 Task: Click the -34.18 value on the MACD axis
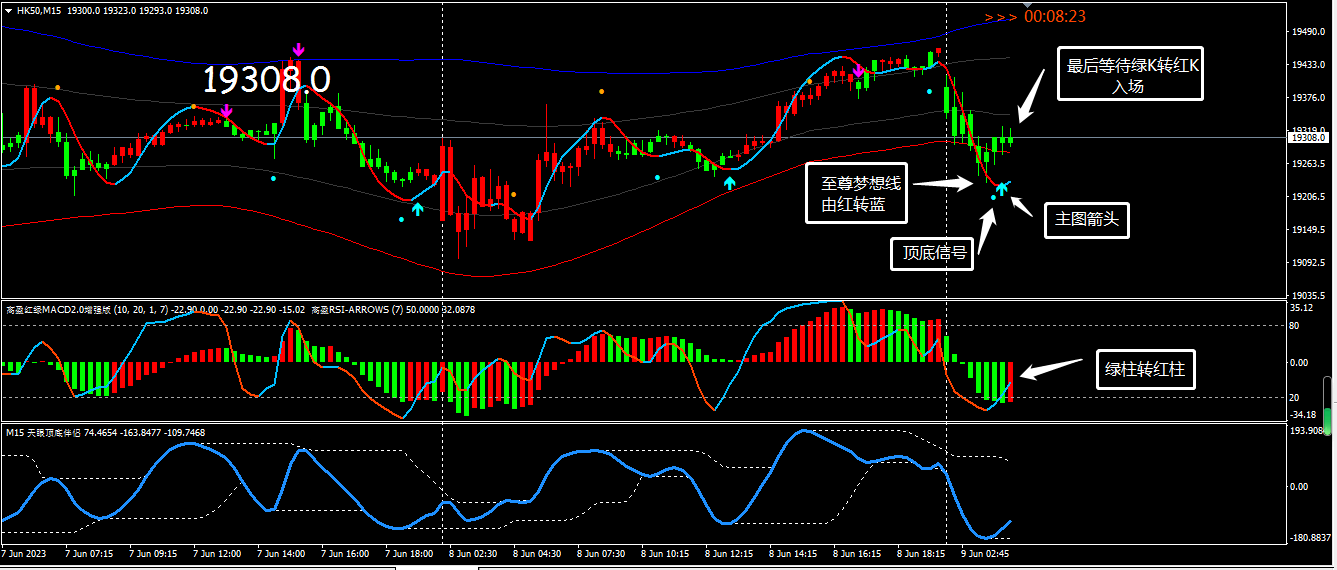[x=1303, y=414]
